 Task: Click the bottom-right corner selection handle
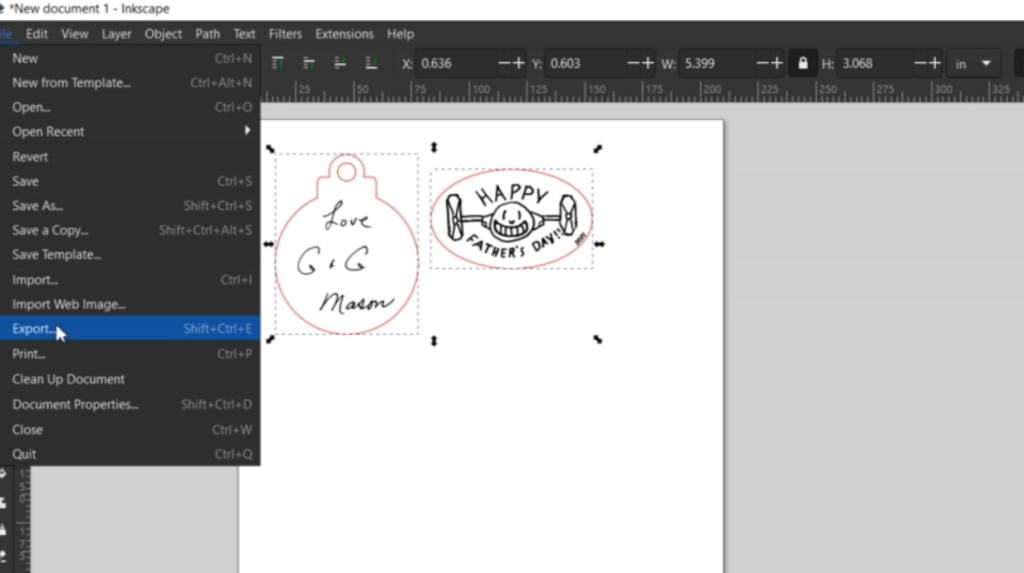598,340
